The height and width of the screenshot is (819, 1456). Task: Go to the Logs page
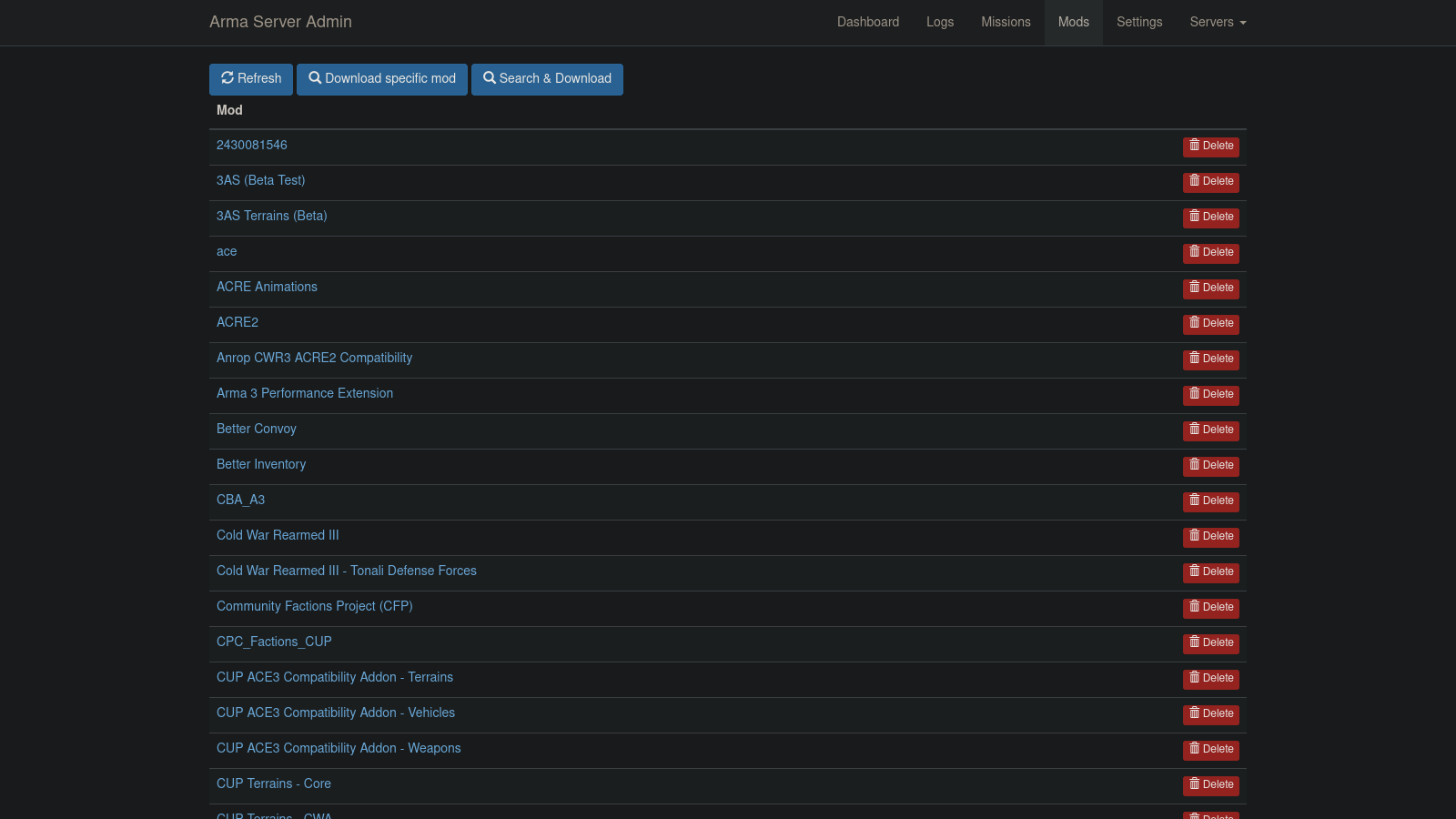(940, 22)
